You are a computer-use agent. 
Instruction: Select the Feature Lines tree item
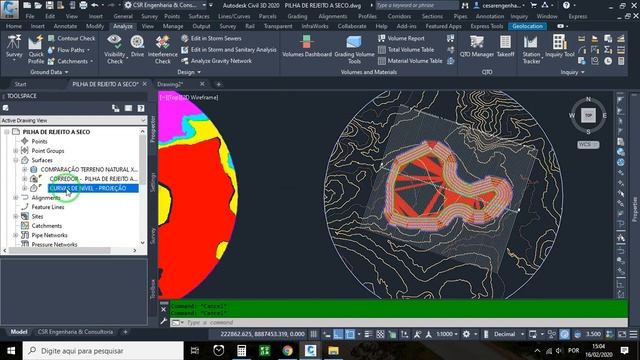(x=48, y=207)
